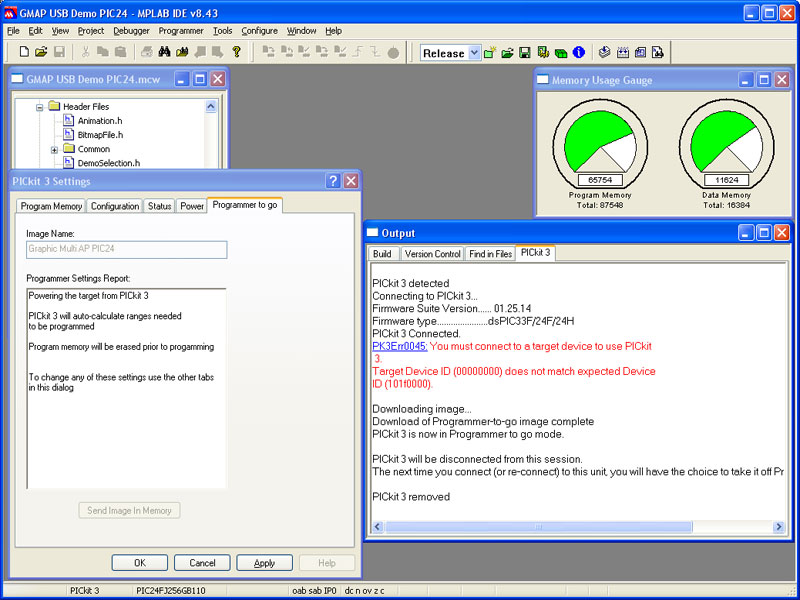Select Animation.h in the project tree
The height and width of the screenshot is (600, 800).
coord(99,121)
